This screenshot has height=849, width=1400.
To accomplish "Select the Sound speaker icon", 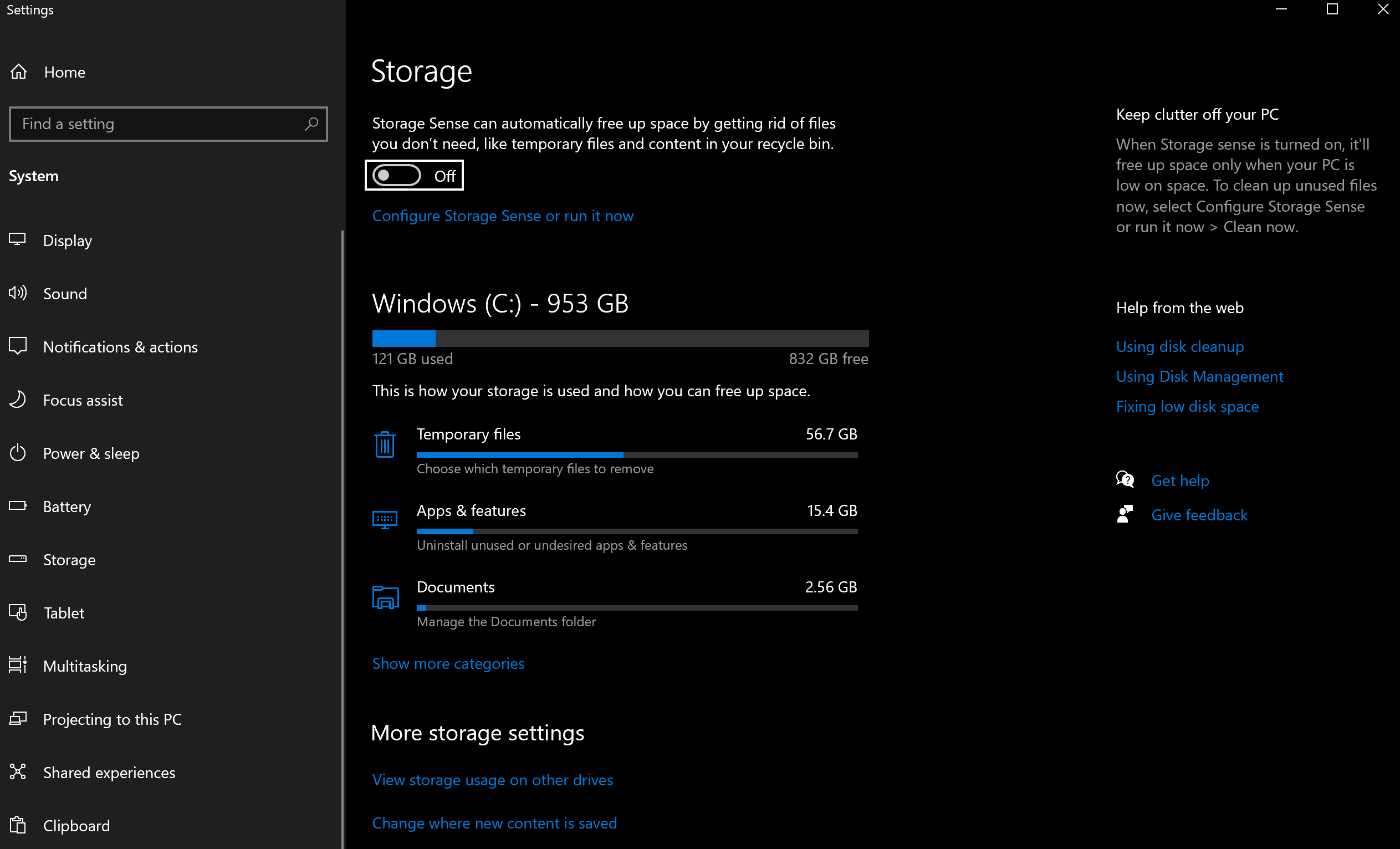I will pyautogui.click(x=18, y=293).
